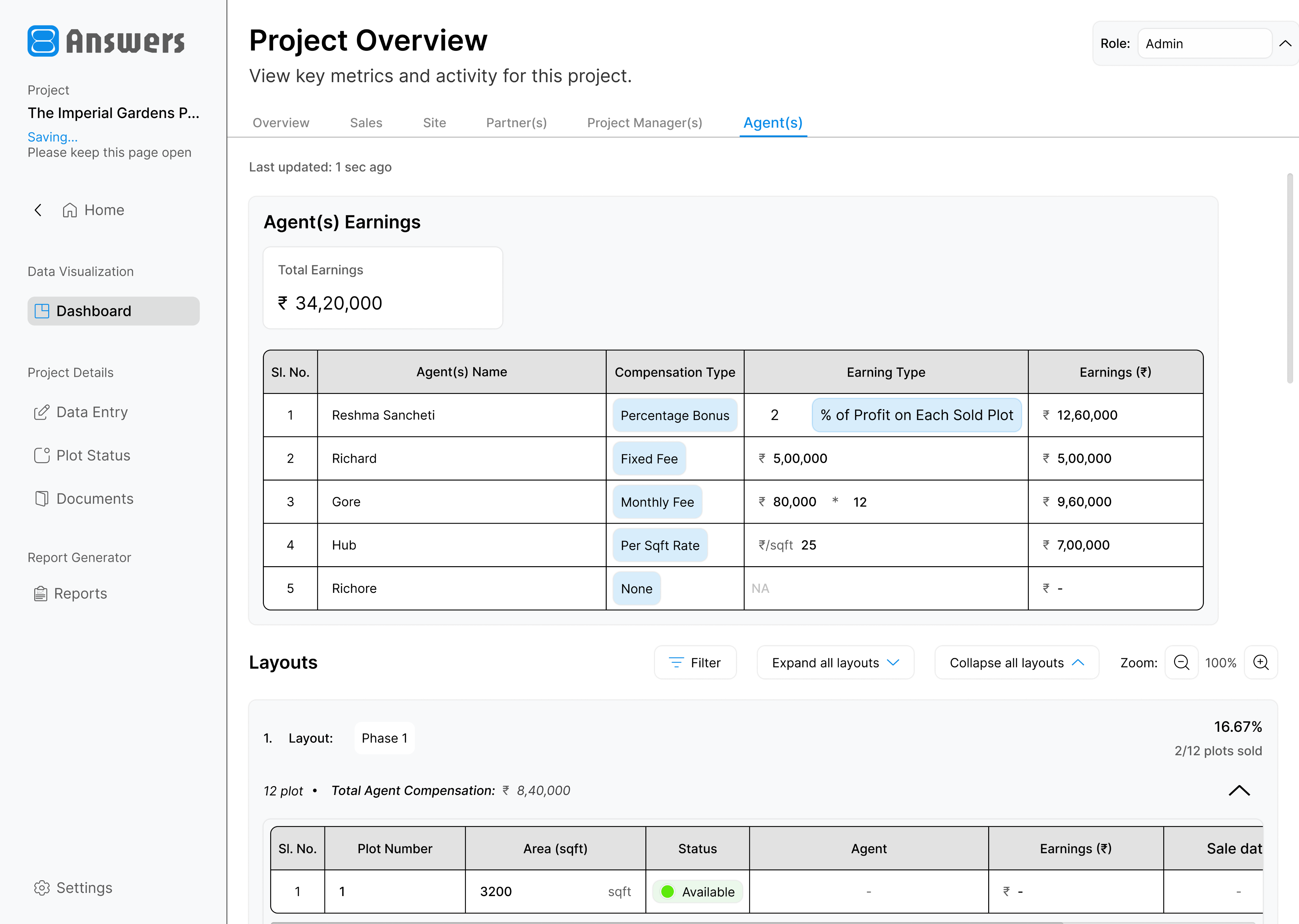This screenshot has height=924, width=1299.
Task: Collapse the Phase 1 layout section
Action: tap(1239, 790)
